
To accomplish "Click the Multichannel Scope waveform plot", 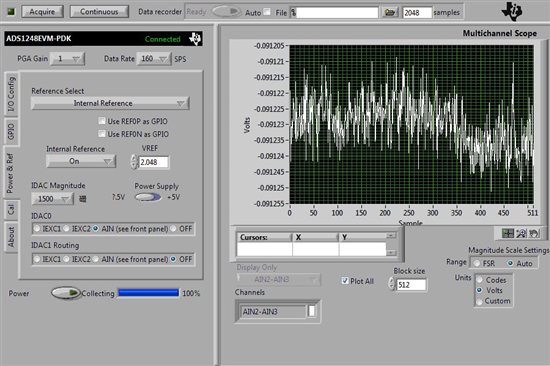I will 412,124.
